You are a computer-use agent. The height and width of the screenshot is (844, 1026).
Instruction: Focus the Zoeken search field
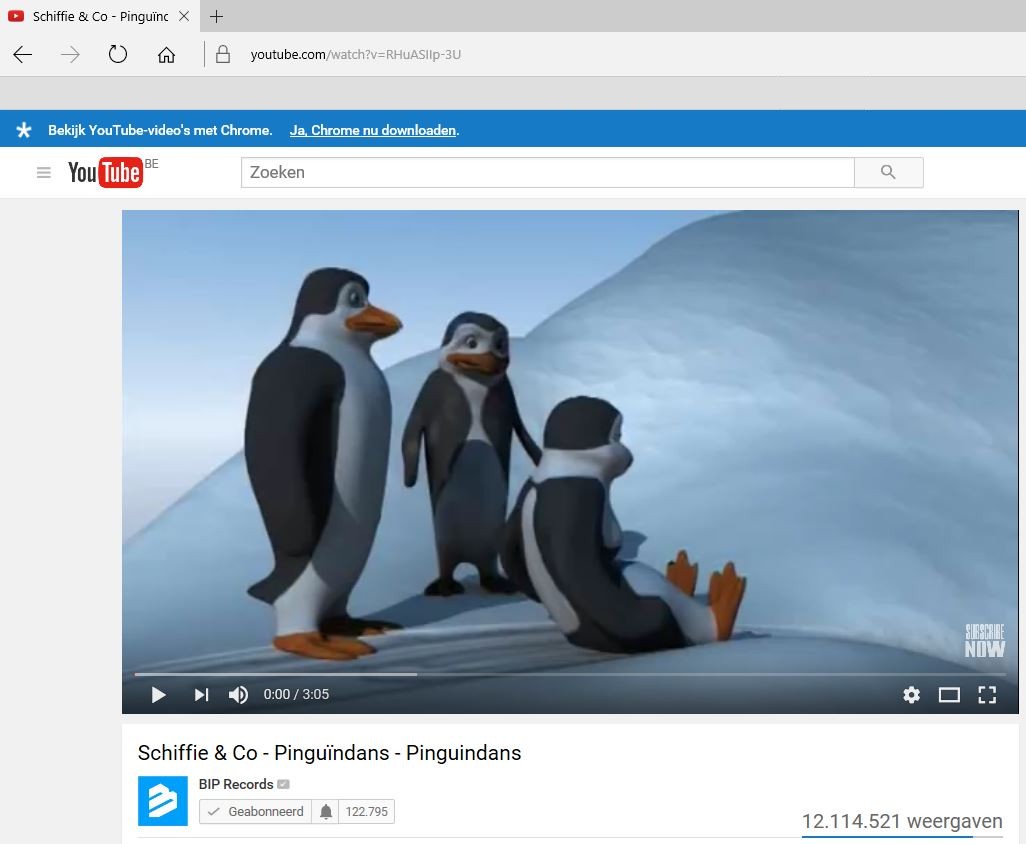[548, 172]
